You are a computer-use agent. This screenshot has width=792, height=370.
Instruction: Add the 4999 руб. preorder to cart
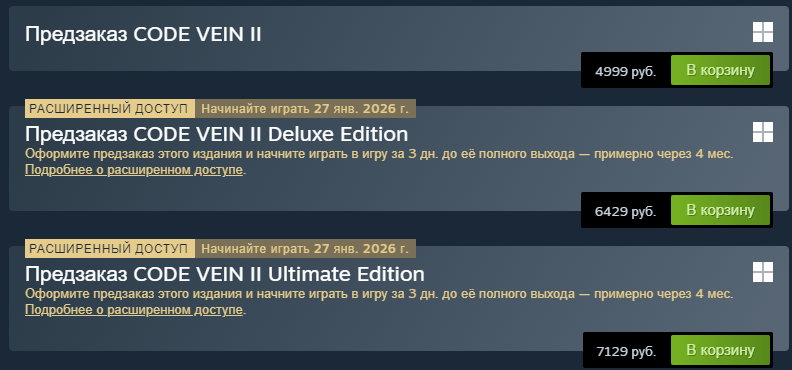(720, 70)
